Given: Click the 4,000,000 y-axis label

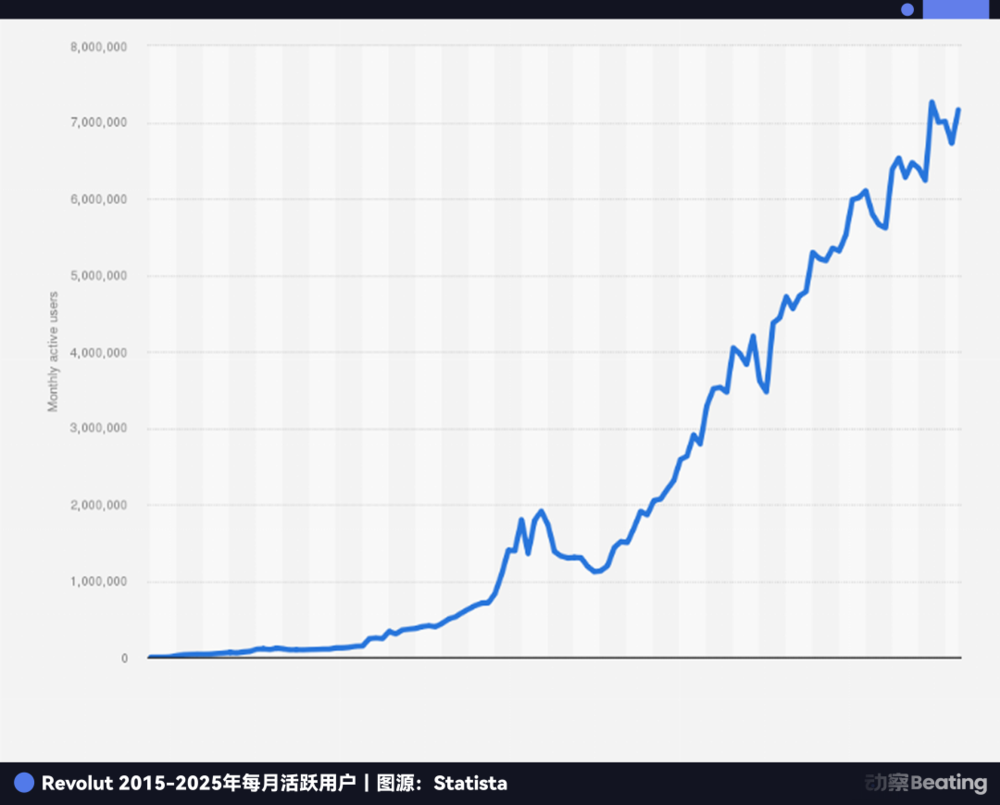Looking at the screenshot, I should (x=98, y=352).
